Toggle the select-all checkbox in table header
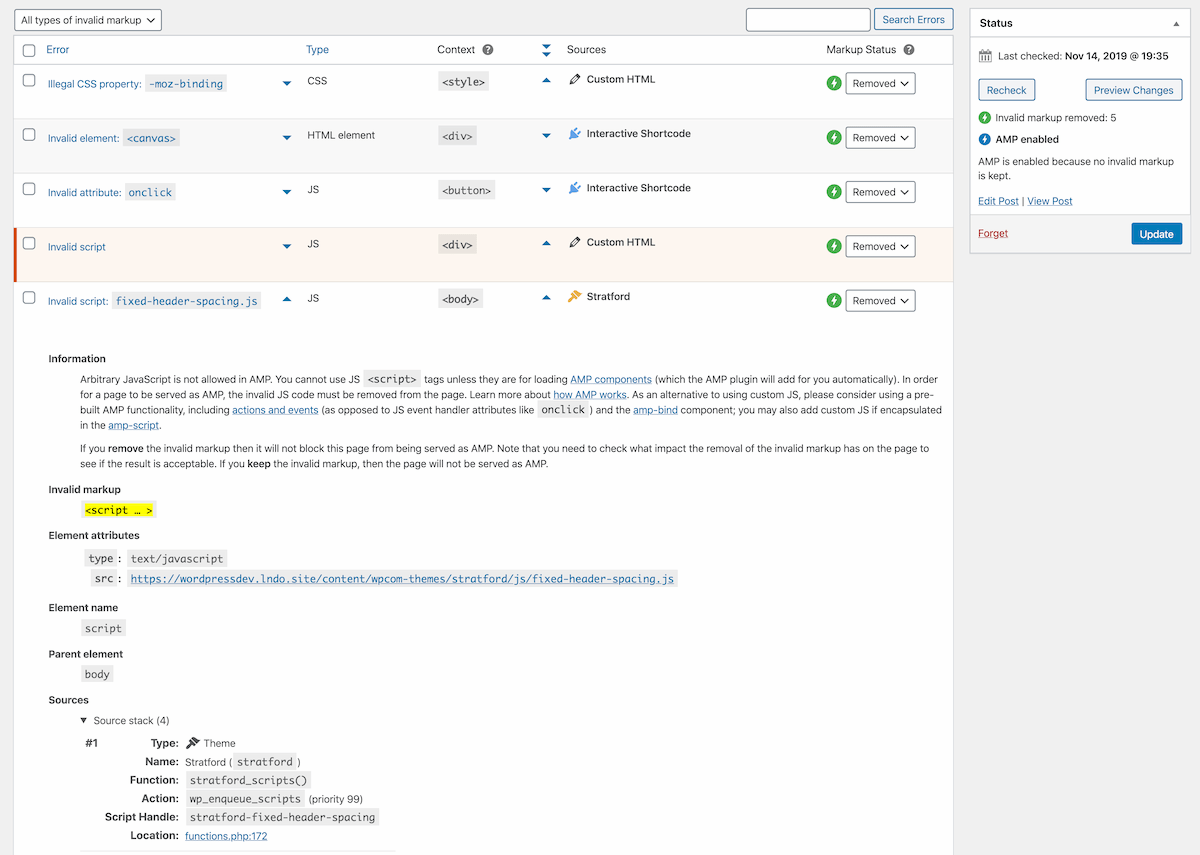The height and width of the screenshot is (855, 1200). [x=29, y=50]
